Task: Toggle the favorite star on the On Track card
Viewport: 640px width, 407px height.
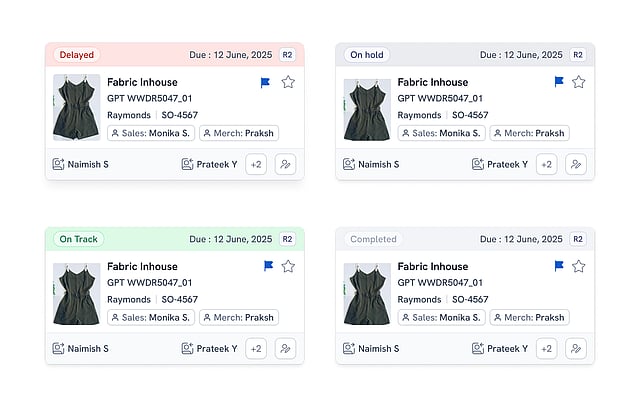Action: 288,266
